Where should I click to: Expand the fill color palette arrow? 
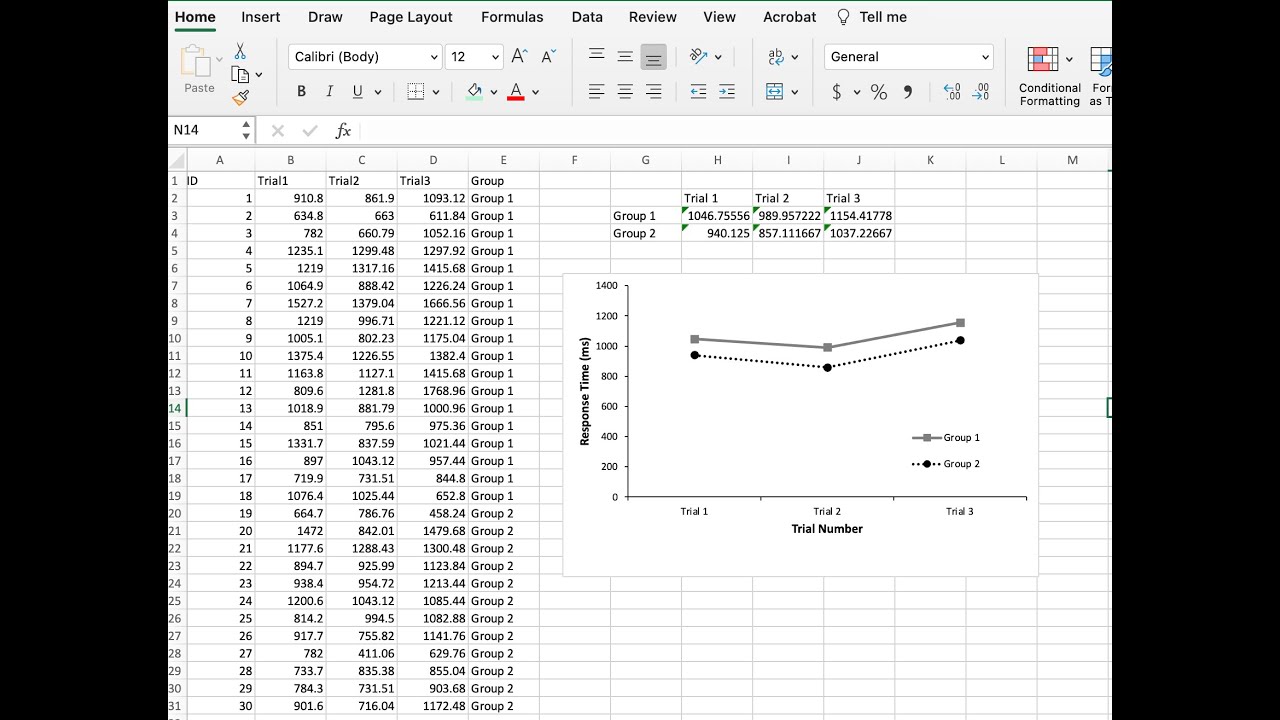[x=494, y=92]
